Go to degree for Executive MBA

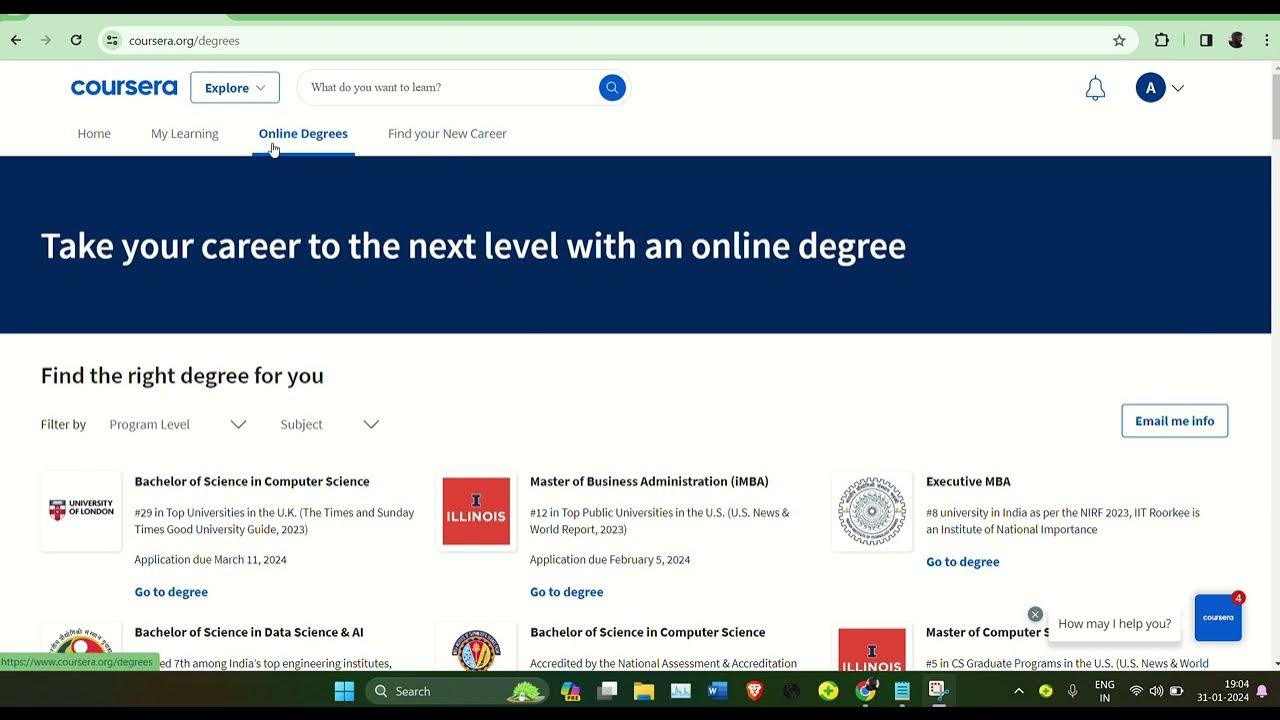[963, 562]
